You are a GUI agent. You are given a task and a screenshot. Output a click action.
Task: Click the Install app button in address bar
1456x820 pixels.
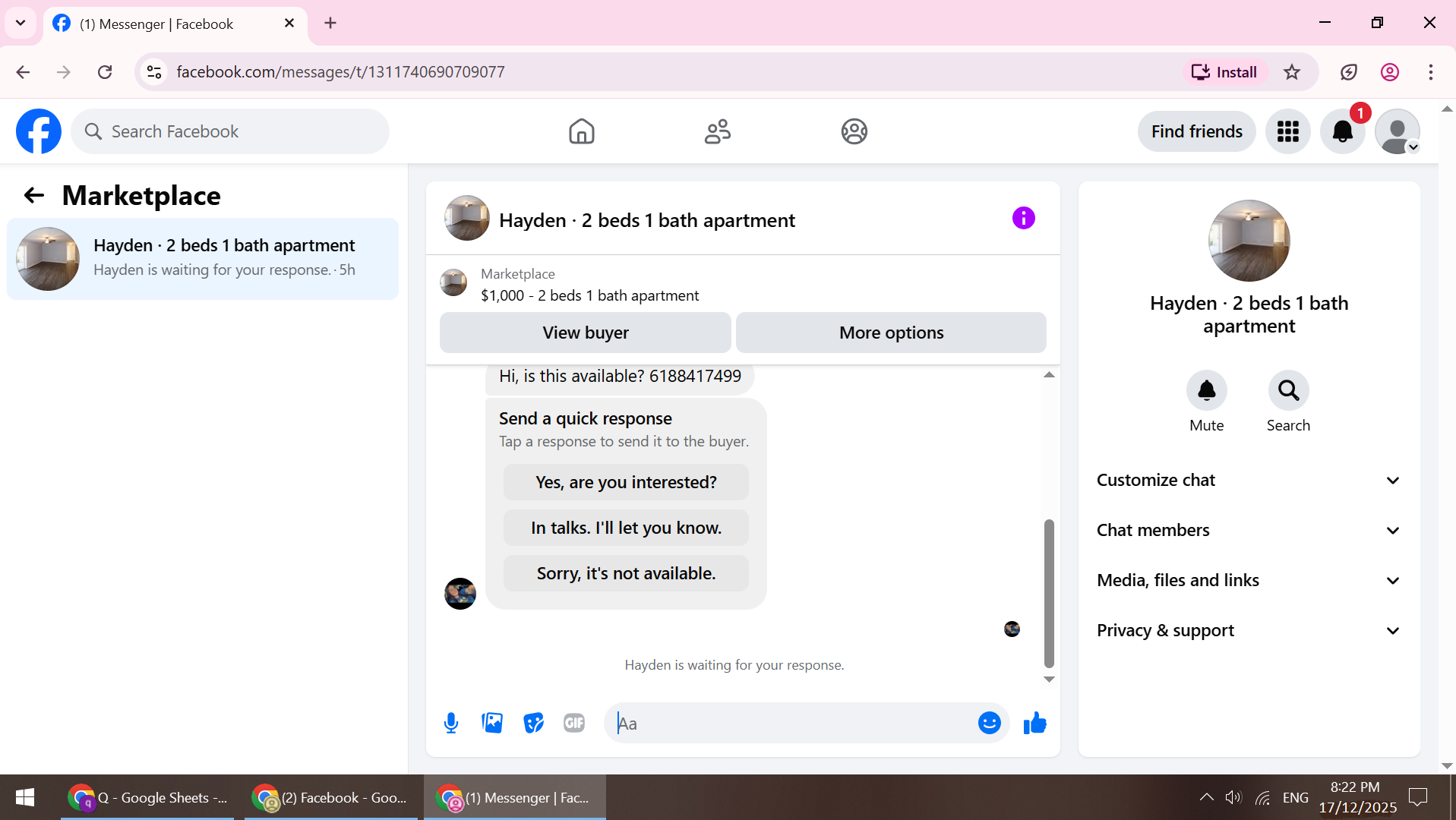coord(1224,72)
